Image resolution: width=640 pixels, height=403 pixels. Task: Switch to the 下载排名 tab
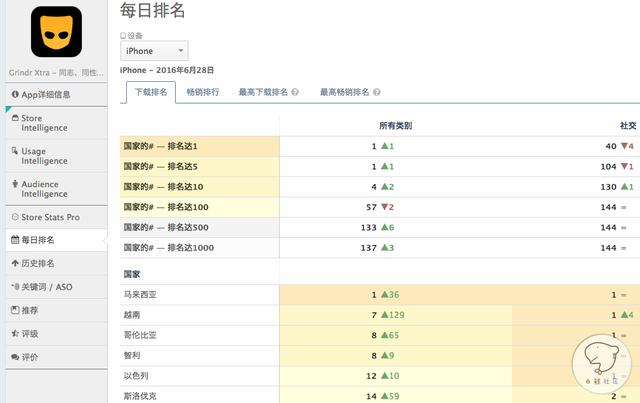pyautogui.click(x=151, y=92)
